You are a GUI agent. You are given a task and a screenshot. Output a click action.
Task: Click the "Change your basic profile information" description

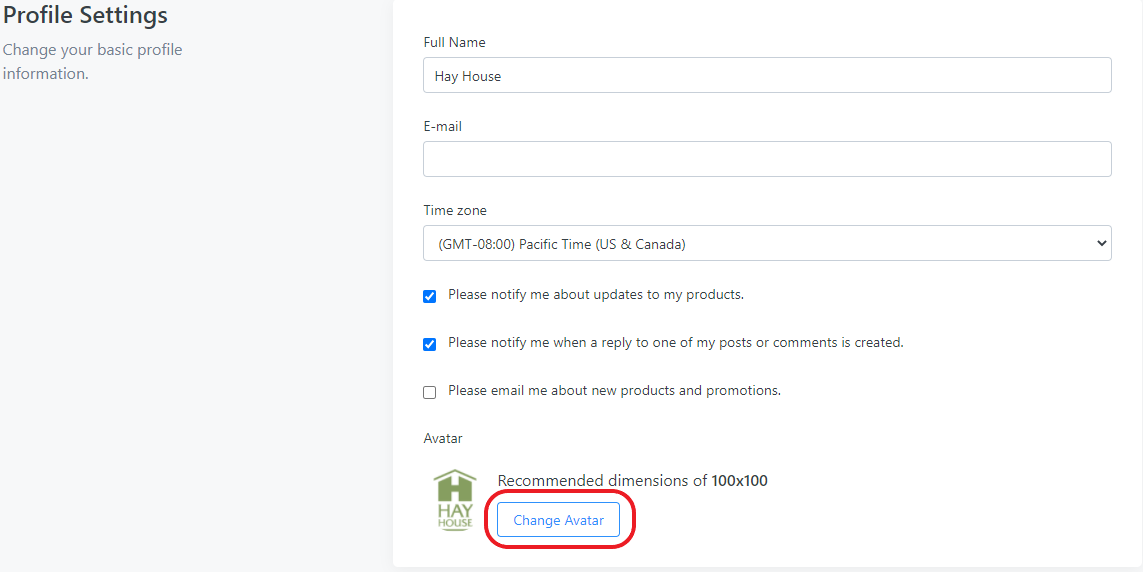tap(92, 61)
